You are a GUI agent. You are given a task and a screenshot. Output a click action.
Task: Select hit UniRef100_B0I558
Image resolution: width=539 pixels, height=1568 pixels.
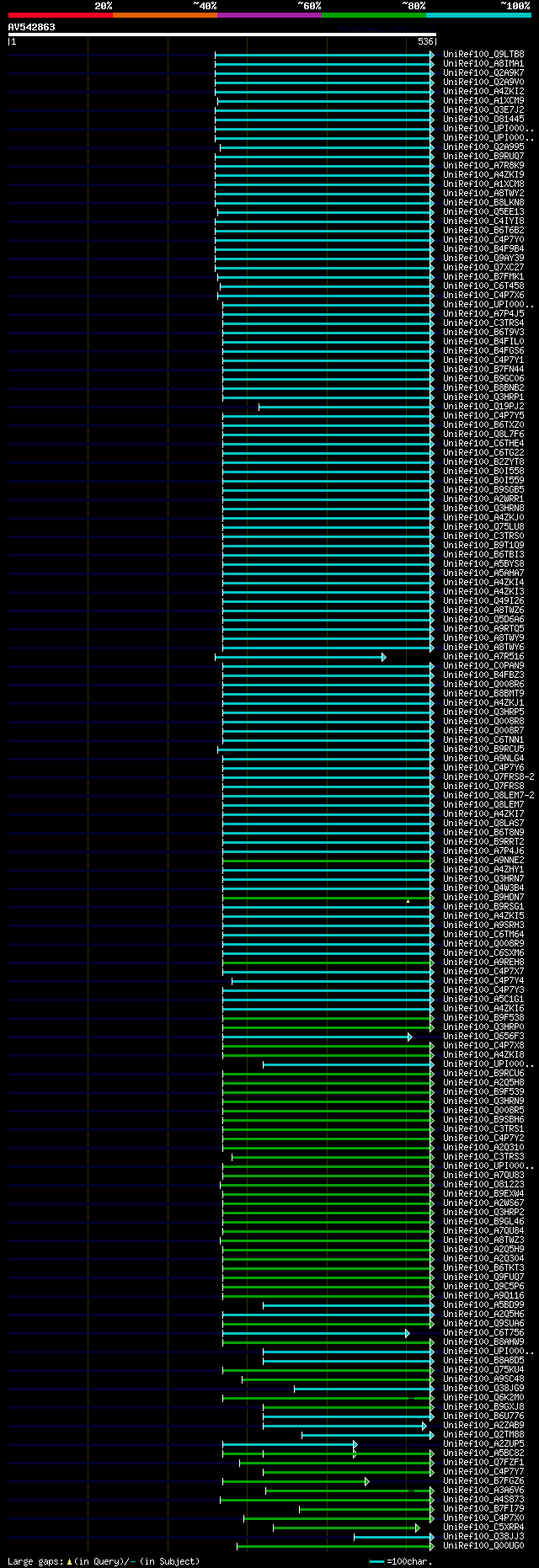483,472
